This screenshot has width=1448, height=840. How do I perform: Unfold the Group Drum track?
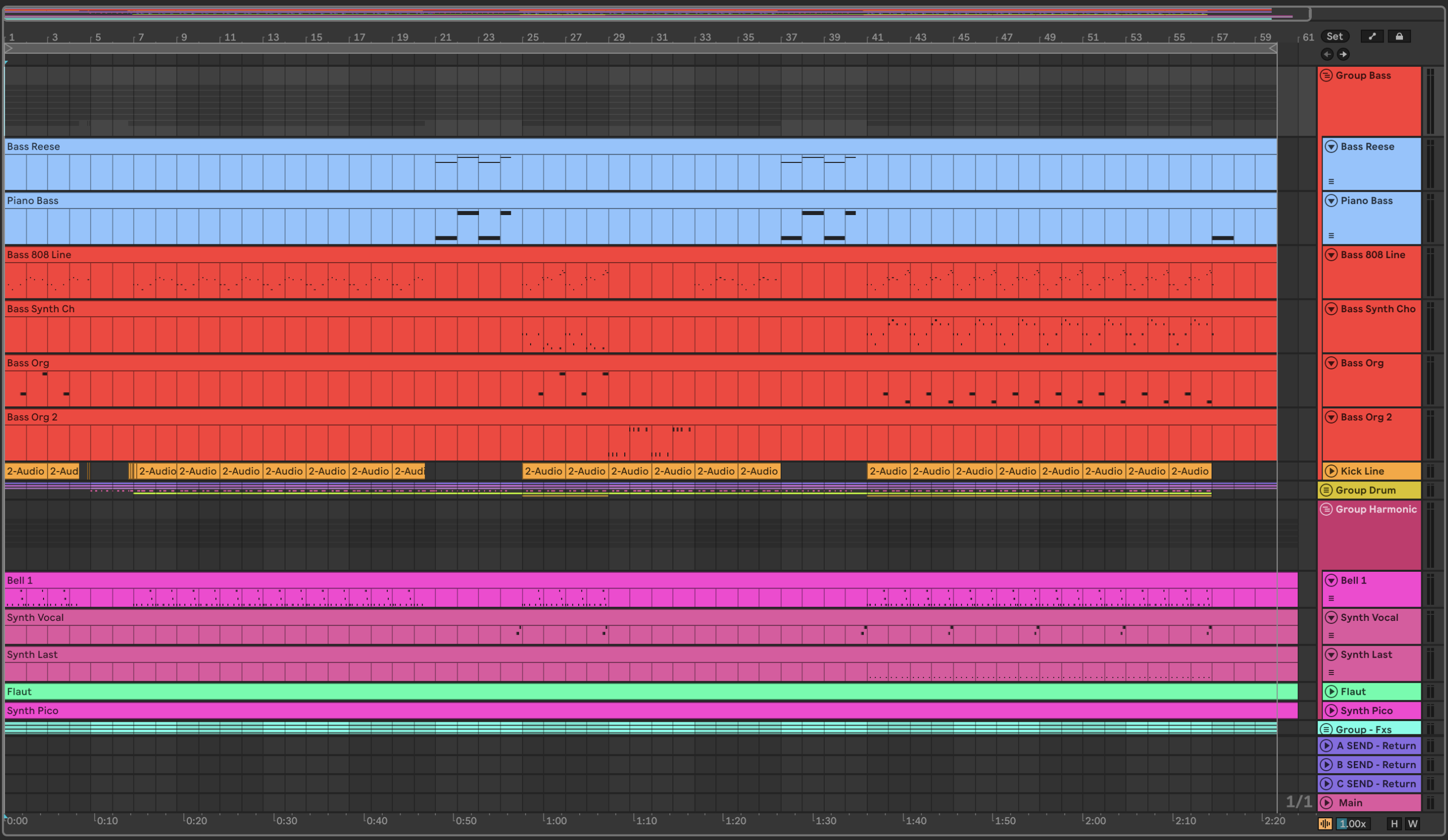pyautogui.click(x=1326, y=490)
